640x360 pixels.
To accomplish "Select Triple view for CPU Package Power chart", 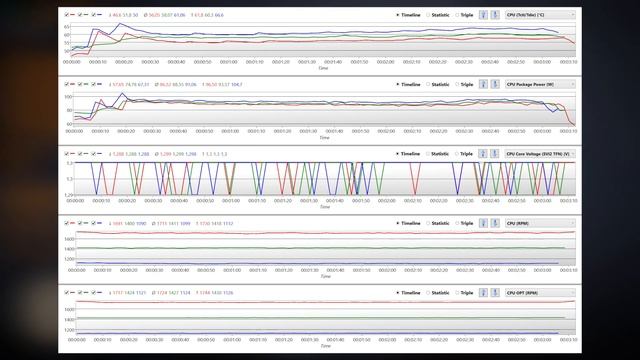I will (464, 84).
